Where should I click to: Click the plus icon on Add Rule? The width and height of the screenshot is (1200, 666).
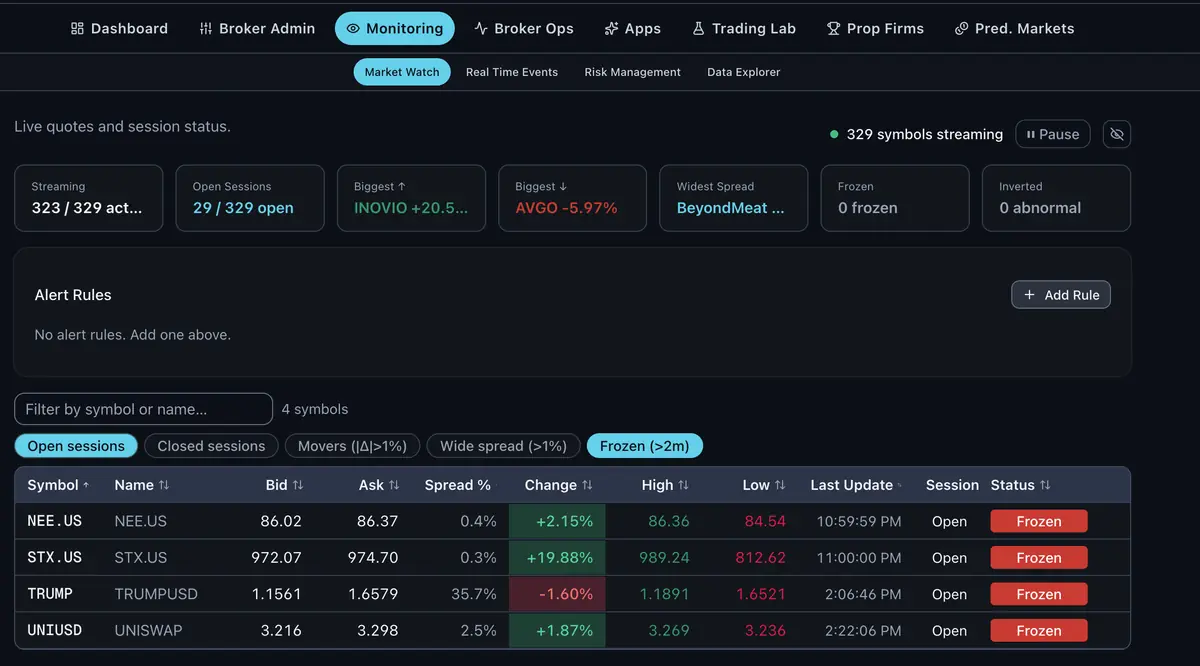(x=1030, y=295)
